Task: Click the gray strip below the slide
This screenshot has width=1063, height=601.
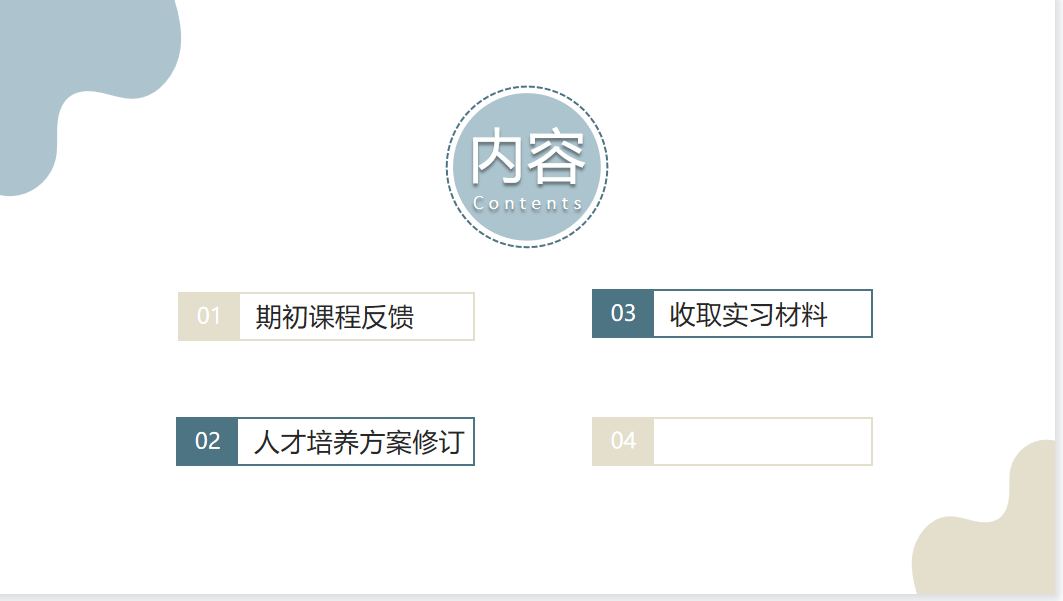Action: click(500, 597)
